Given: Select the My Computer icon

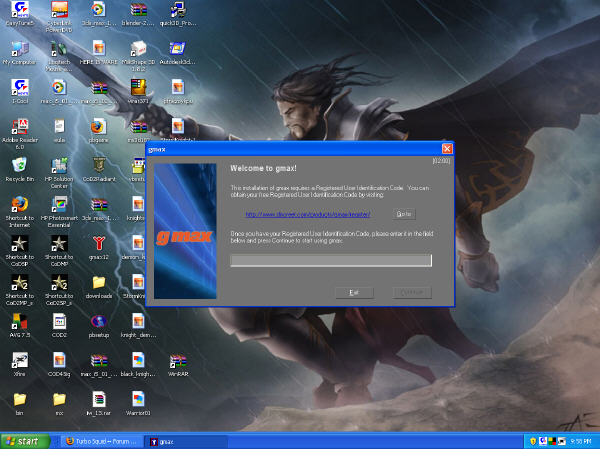Looking at the screenshot, I should click(x=20, y=53).
